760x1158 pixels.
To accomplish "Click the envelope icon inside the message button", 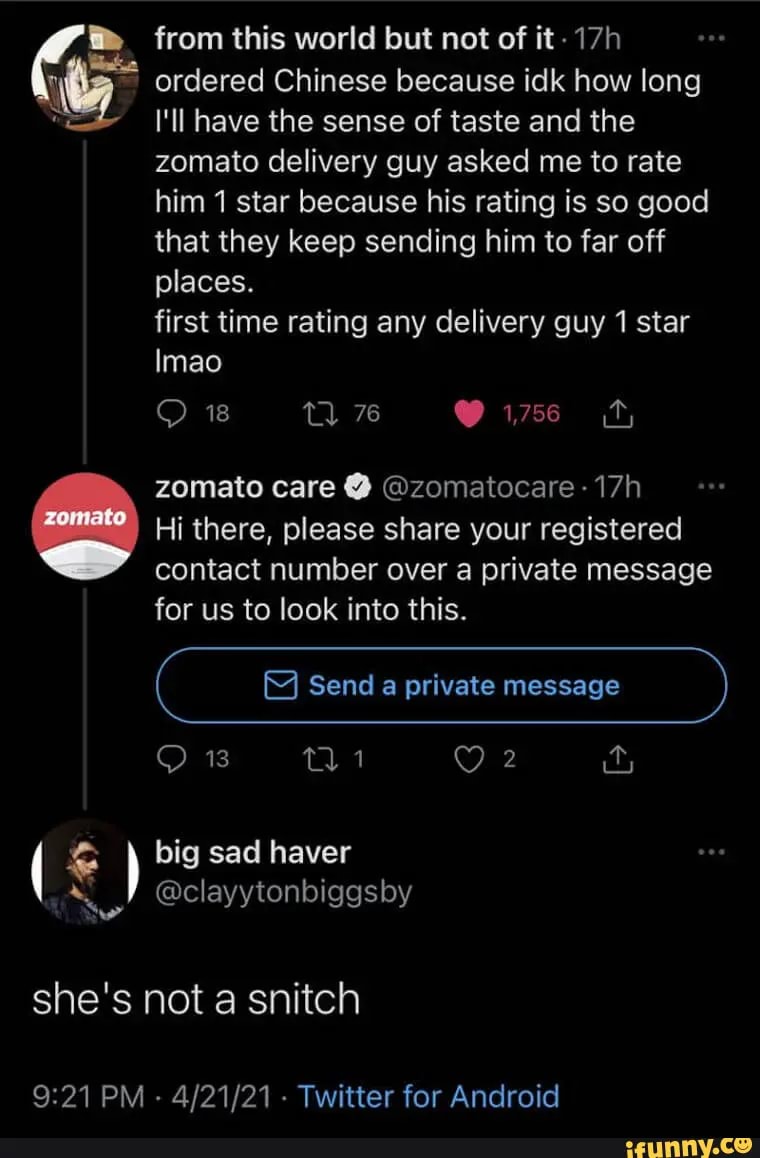I will click(283, 685).
